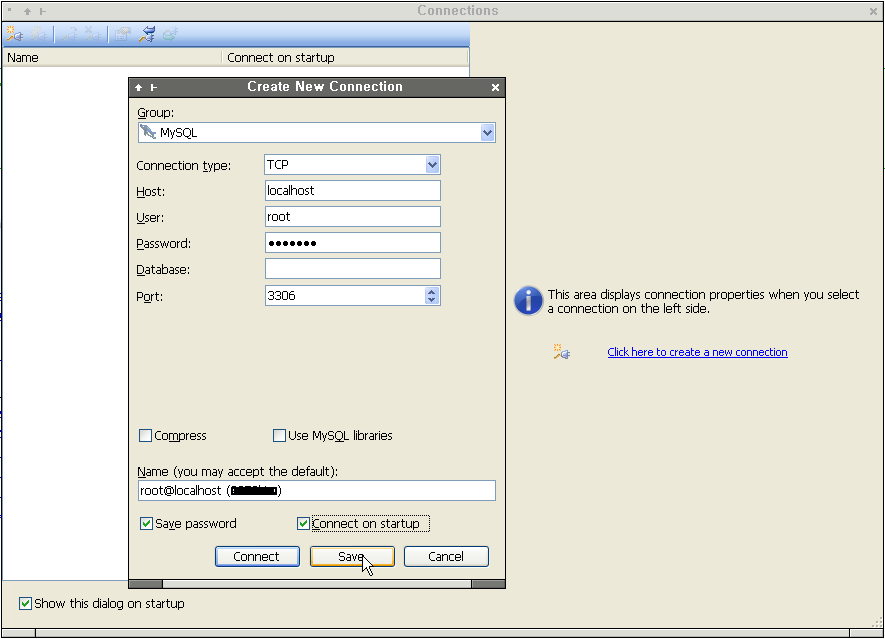
Task: Click the pin icon in the Create New Connection title bar
Action: pyautogui.click(x=154, y=87)
